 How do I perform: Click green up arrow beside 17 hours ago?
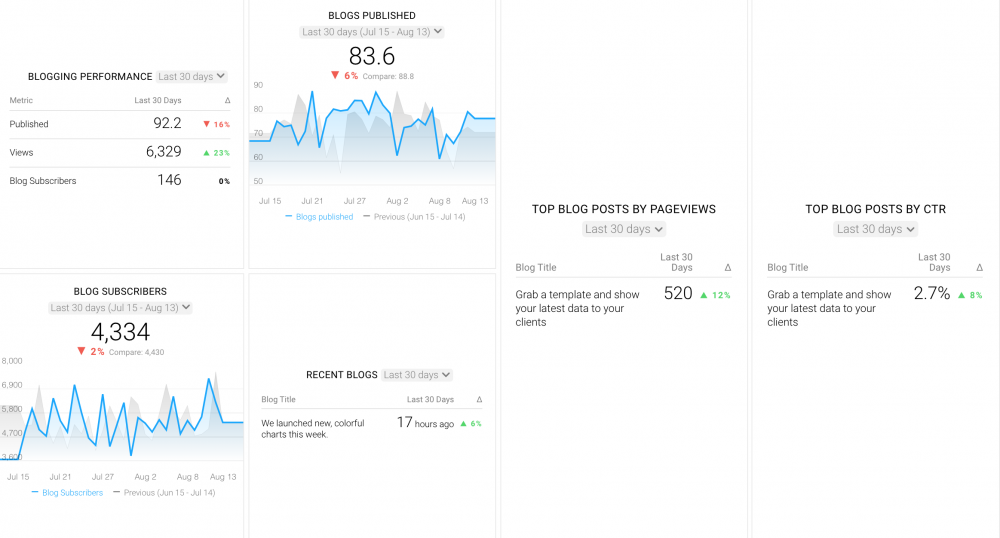click(x=463, y=424)
